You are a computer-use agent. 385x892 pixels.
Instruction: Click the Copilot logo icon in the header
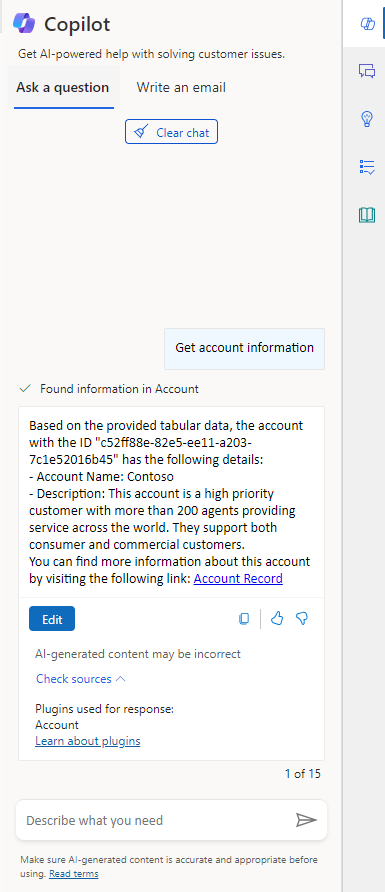point(24,24)
